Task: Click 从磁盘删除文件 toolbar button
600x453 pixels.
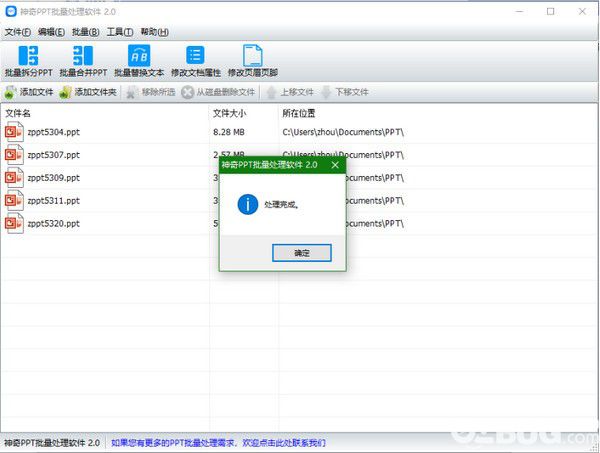Action: [x=218, y=92]
